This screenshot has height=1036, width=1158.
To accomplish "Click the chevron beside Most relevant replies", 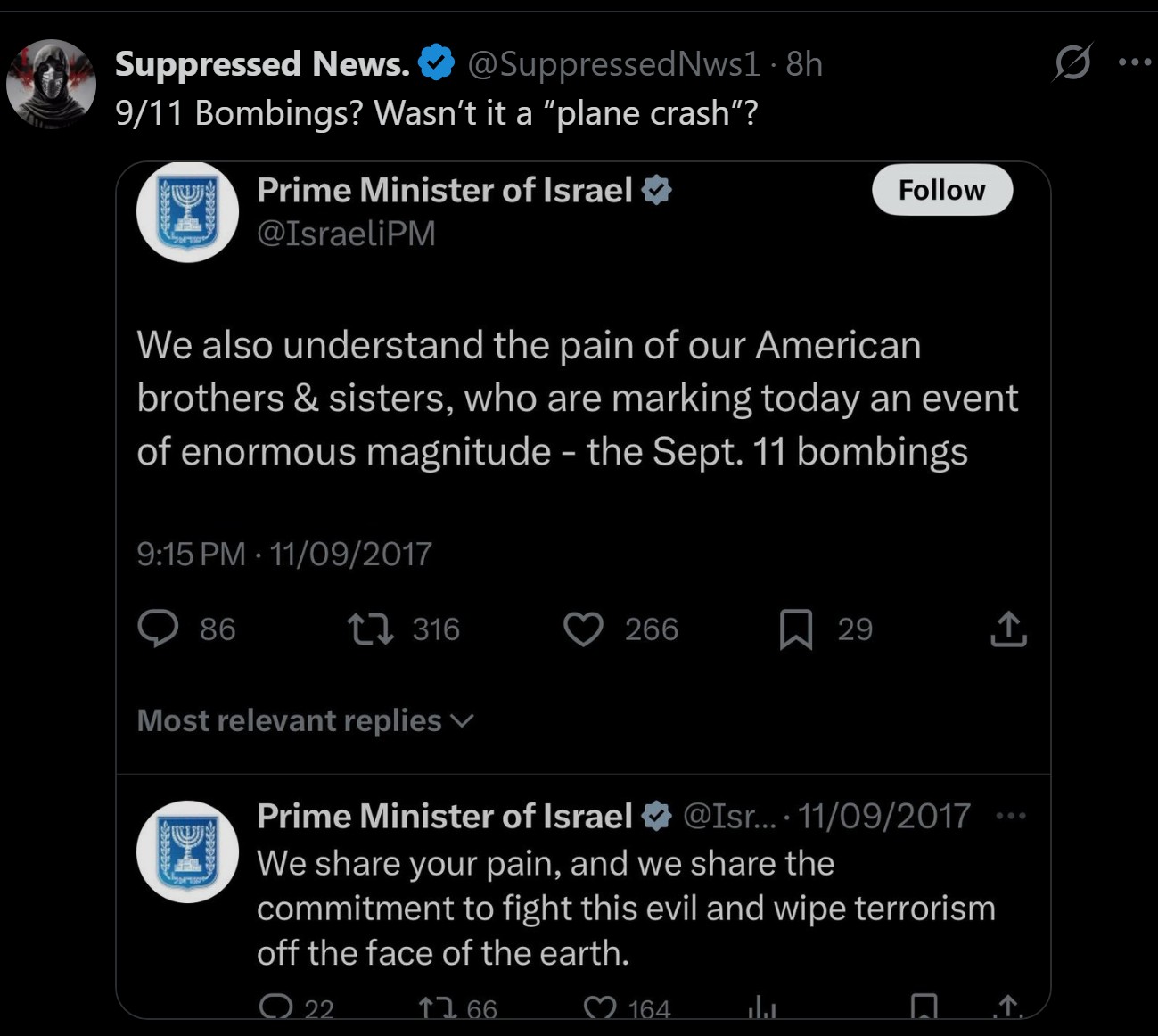I will click(463, 720).
